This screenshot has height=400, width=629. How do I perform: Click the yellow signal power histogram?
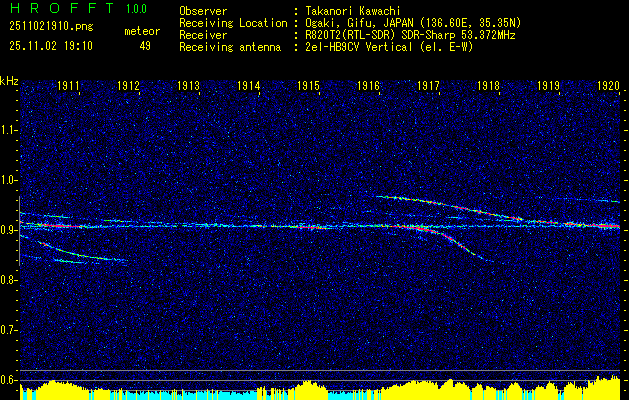[x=314, y=391]
